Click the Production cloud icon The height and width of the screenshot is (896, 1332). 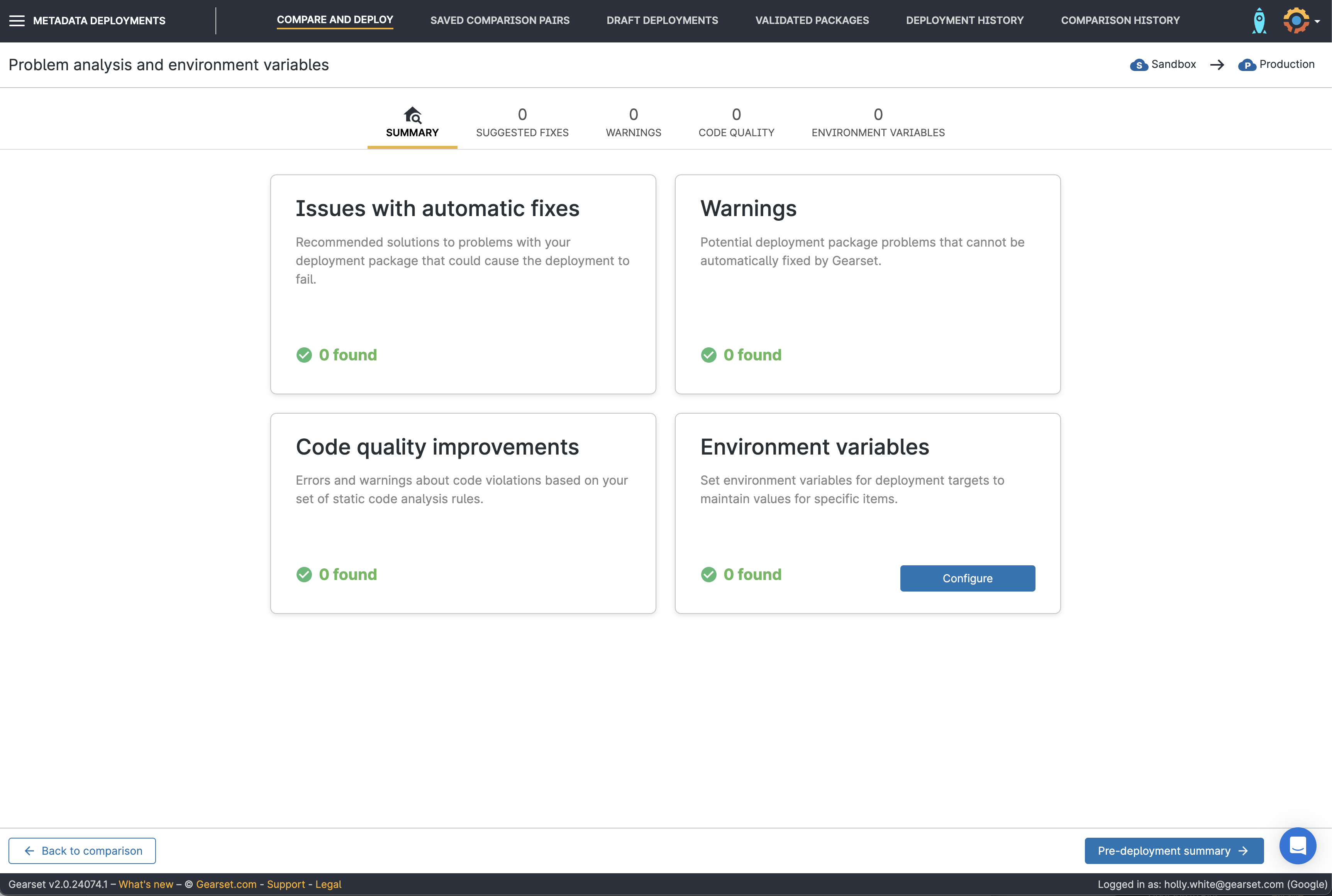coord(1247,65)
